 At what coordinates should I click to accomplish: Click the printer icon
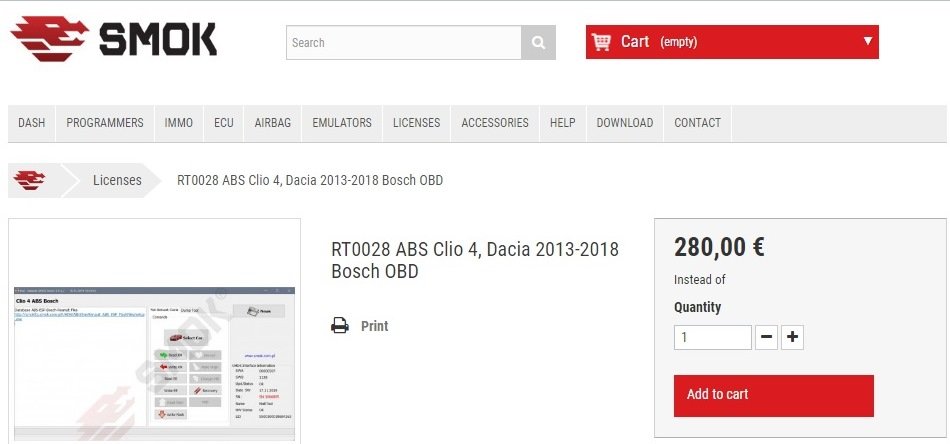pos(340,326)
